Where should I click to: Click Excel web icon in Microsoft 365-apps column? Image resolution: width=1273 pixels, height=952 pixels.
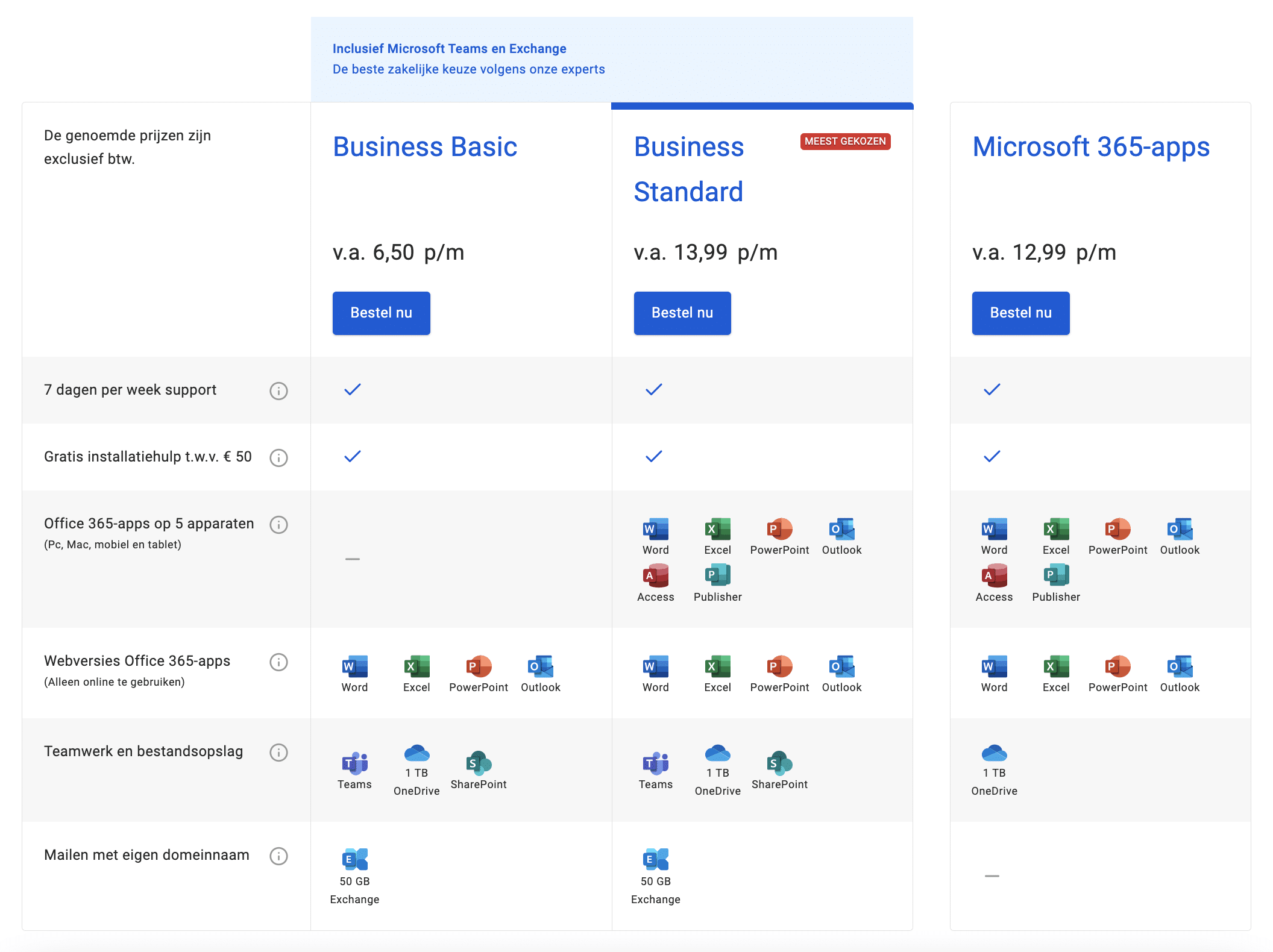click(1056, 666)
